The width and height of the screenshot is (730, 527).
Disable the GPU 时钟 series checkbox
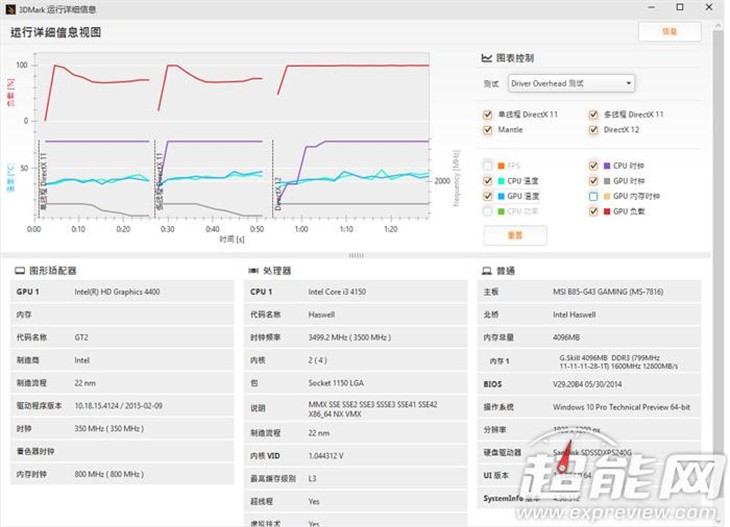click(x=593, y=181)
